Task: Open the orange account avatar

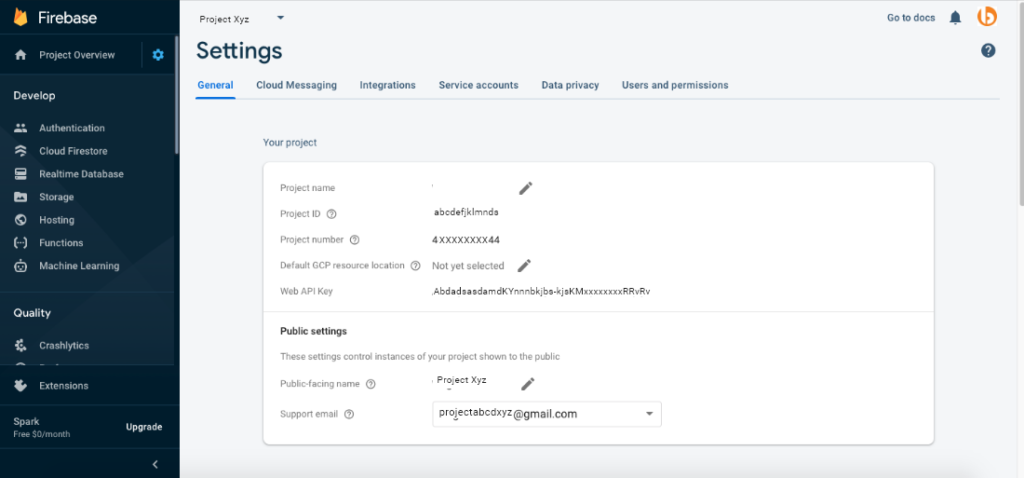Action: [987, 17]
